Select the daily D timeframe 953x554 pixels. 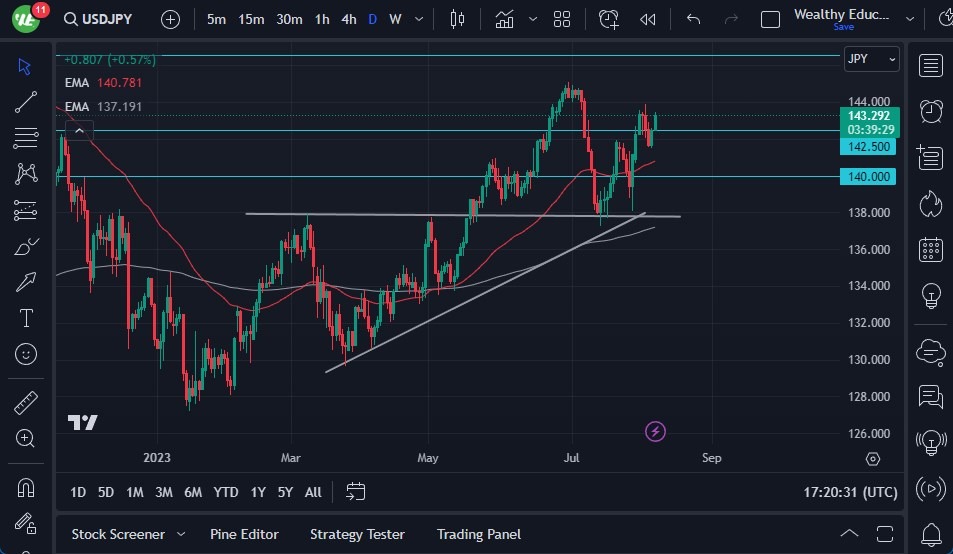[373, 19]
